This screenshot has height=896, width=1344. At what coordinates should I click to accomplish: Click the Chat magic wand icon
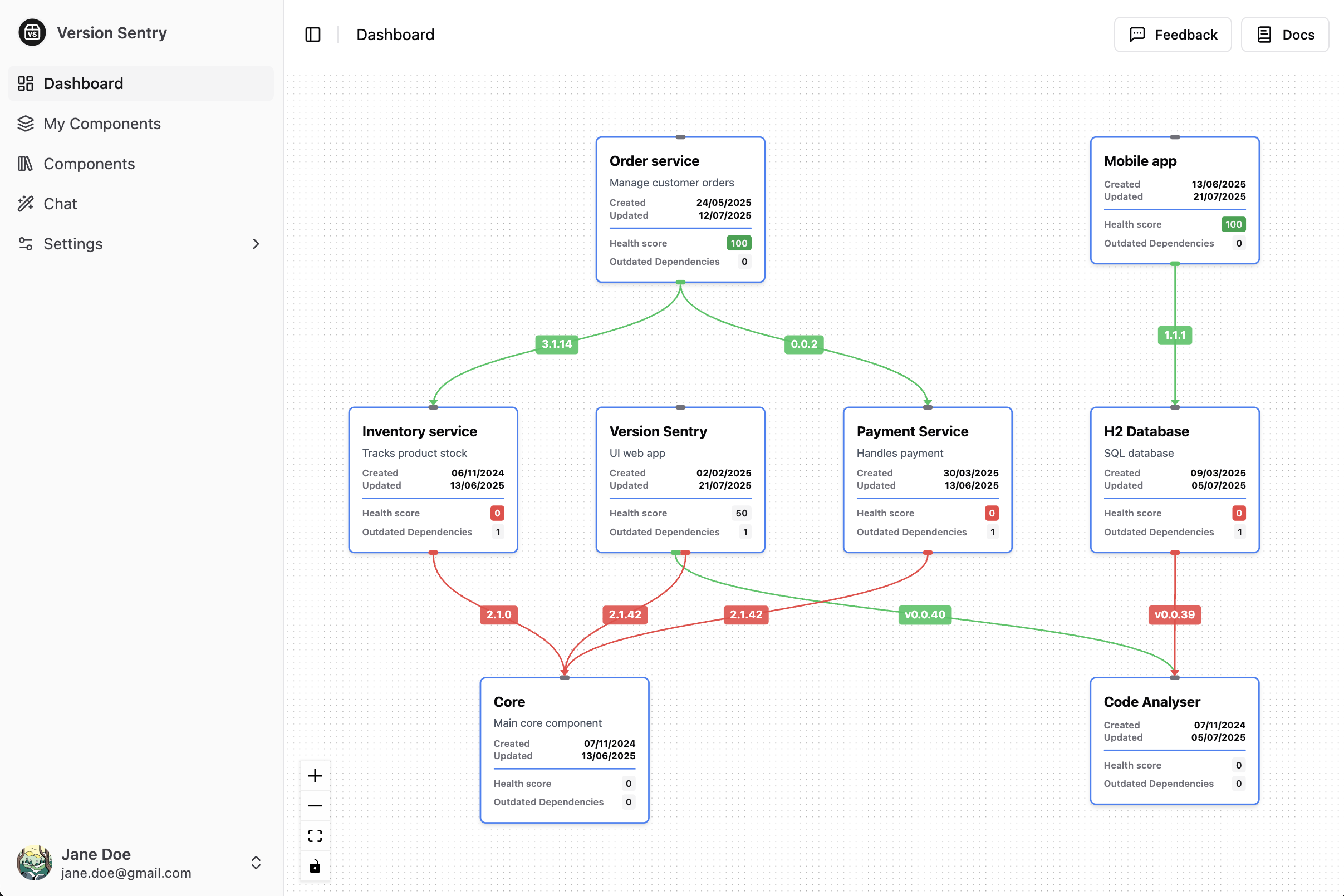tap(26, 204)
